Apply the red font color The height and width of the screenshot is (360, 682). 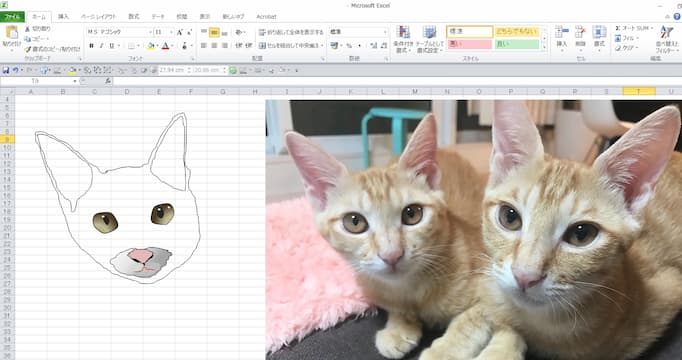165,46
